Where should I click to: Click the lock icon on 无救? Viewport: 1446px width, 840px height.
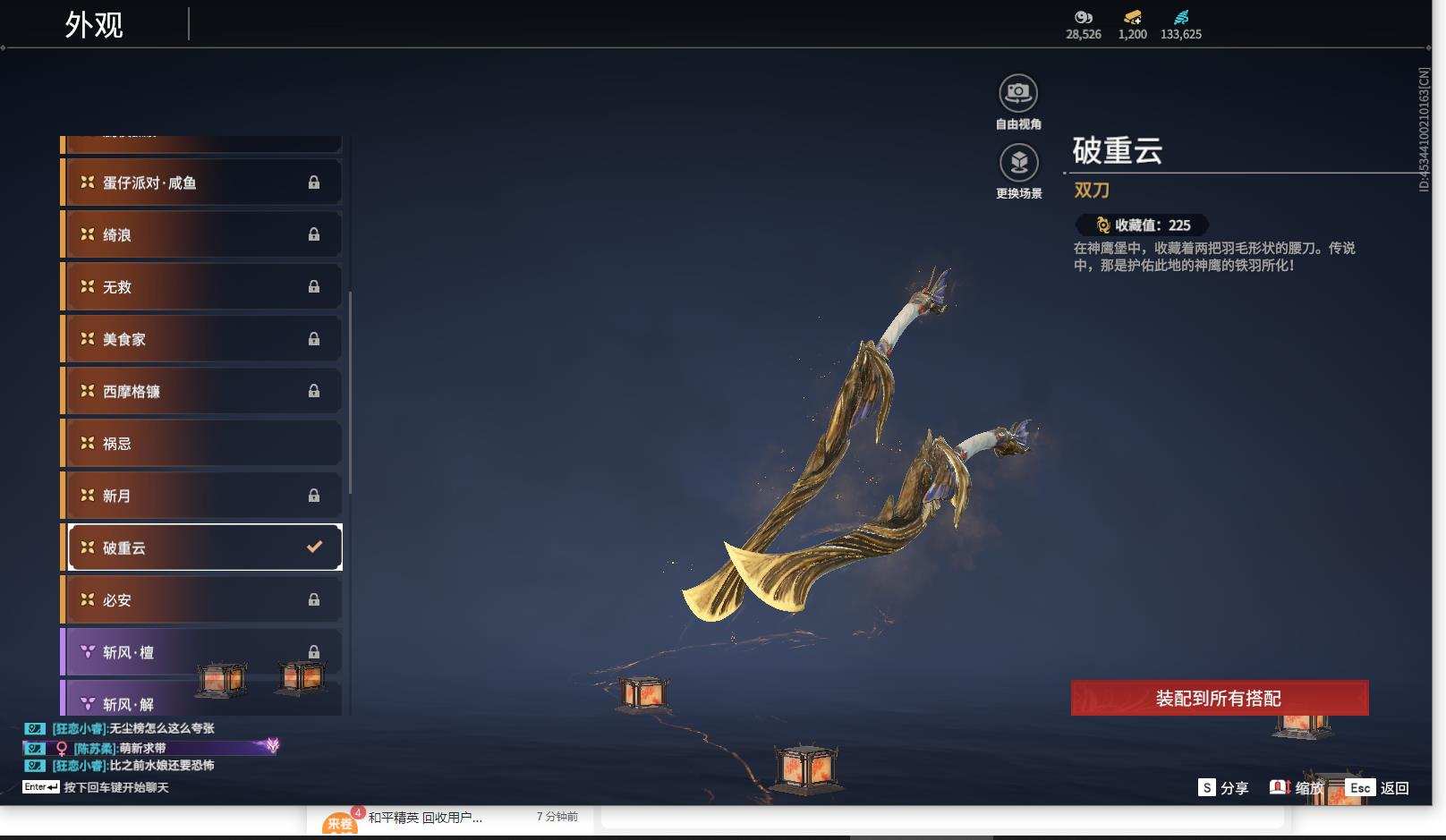tap(314, 286)
